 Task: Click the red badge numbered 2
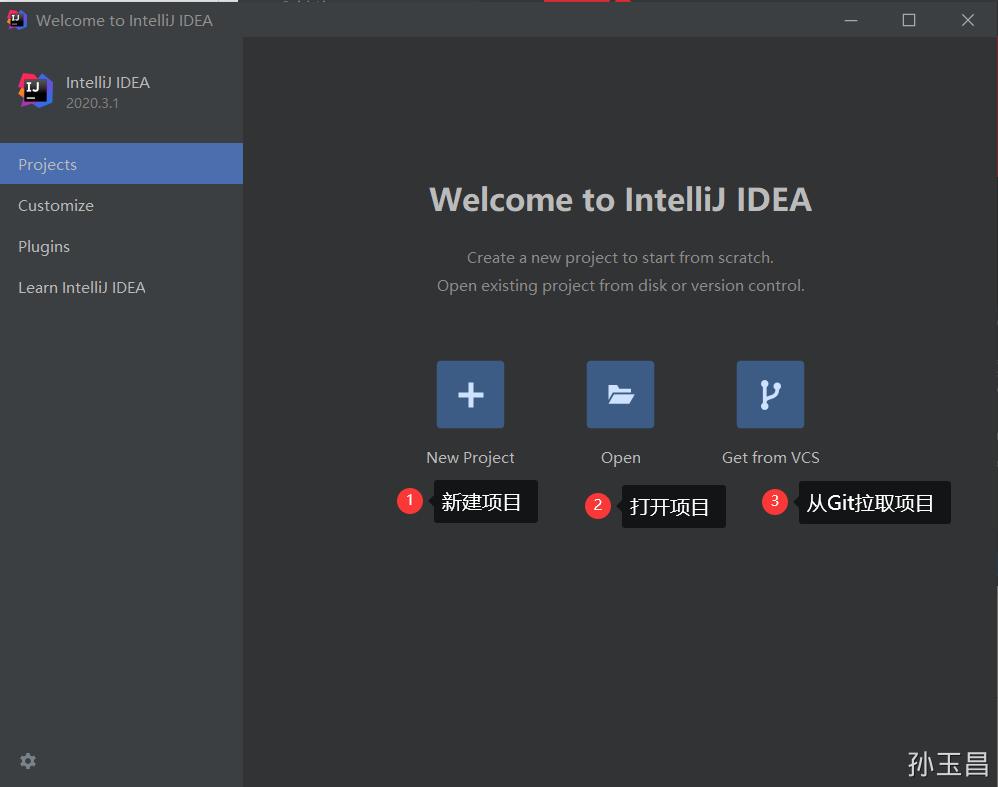[597, 506]
